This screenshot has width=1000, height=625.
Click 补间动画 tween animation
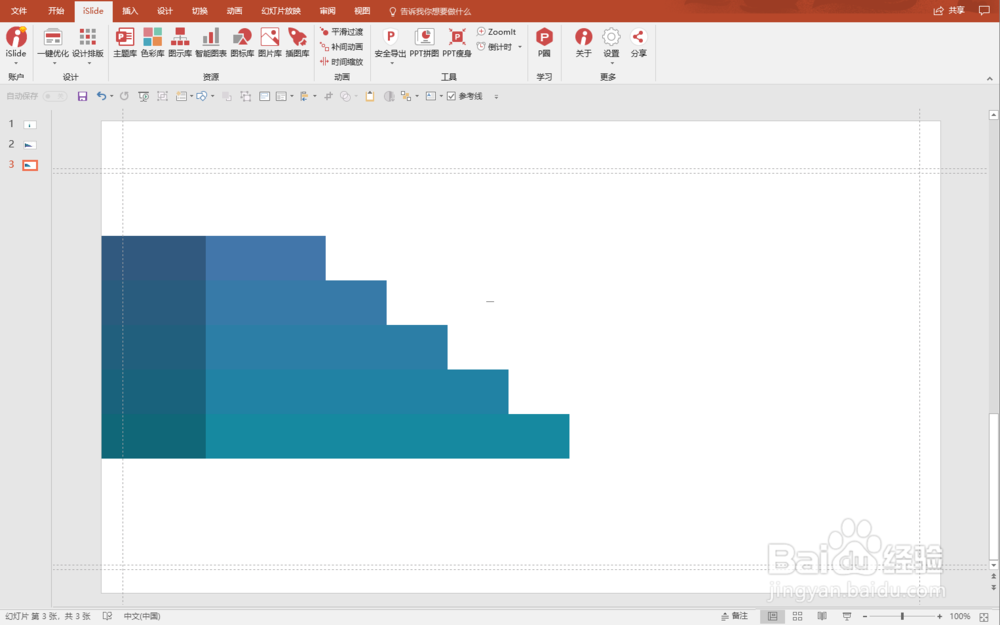coord(341,47)
